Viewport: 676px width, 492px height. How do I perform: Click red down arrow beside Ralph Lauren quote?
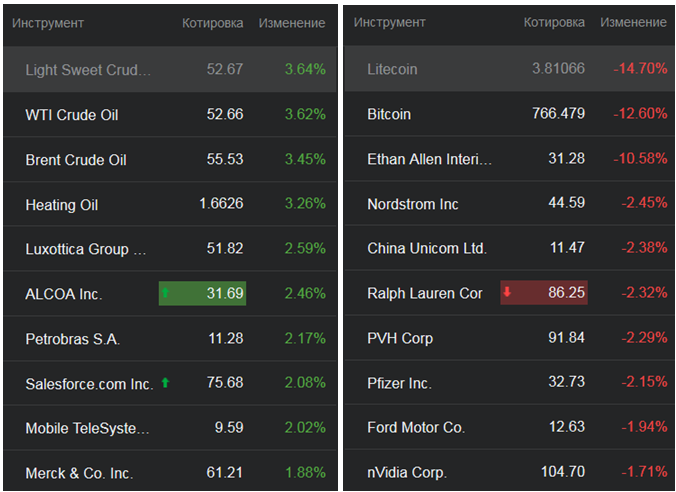click(x=507, y=293)
